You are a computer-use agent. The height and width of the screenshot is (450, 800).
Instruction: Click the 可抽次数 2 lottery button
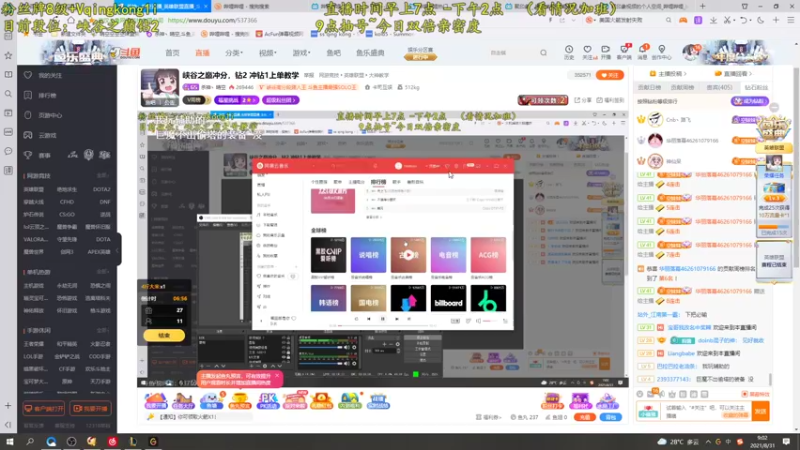click(x=542, y=100)
